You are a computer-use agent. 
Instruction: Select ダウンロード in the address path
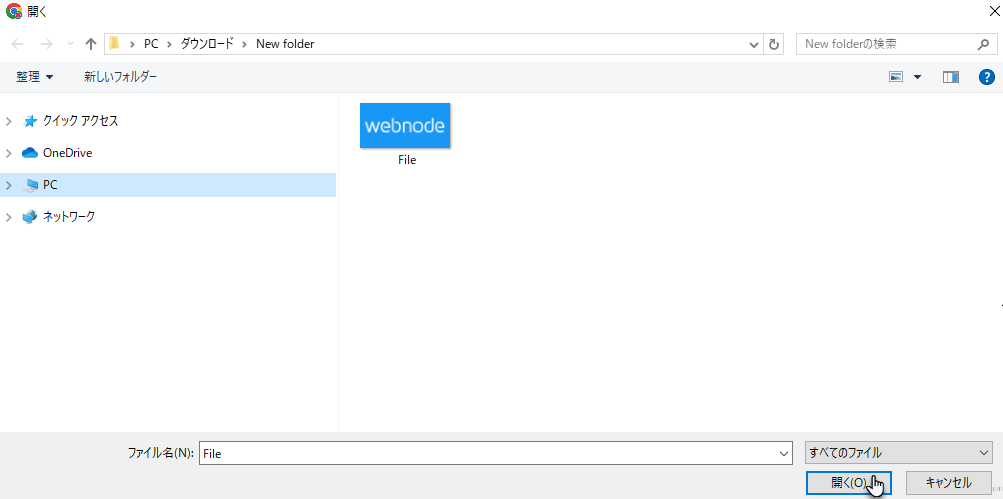[207, 44]
